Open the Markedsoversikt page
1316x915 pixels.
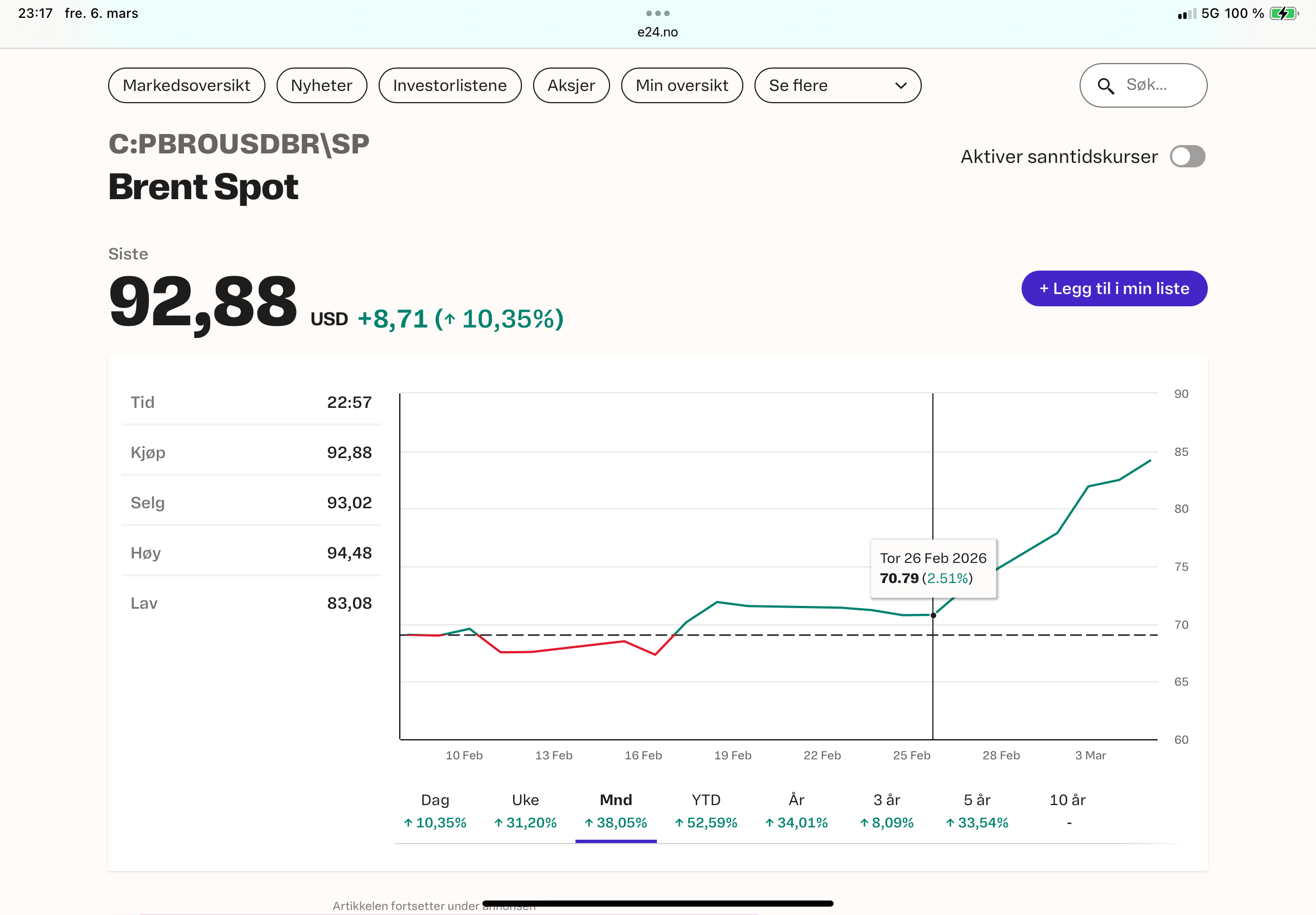tap(186, 85)
